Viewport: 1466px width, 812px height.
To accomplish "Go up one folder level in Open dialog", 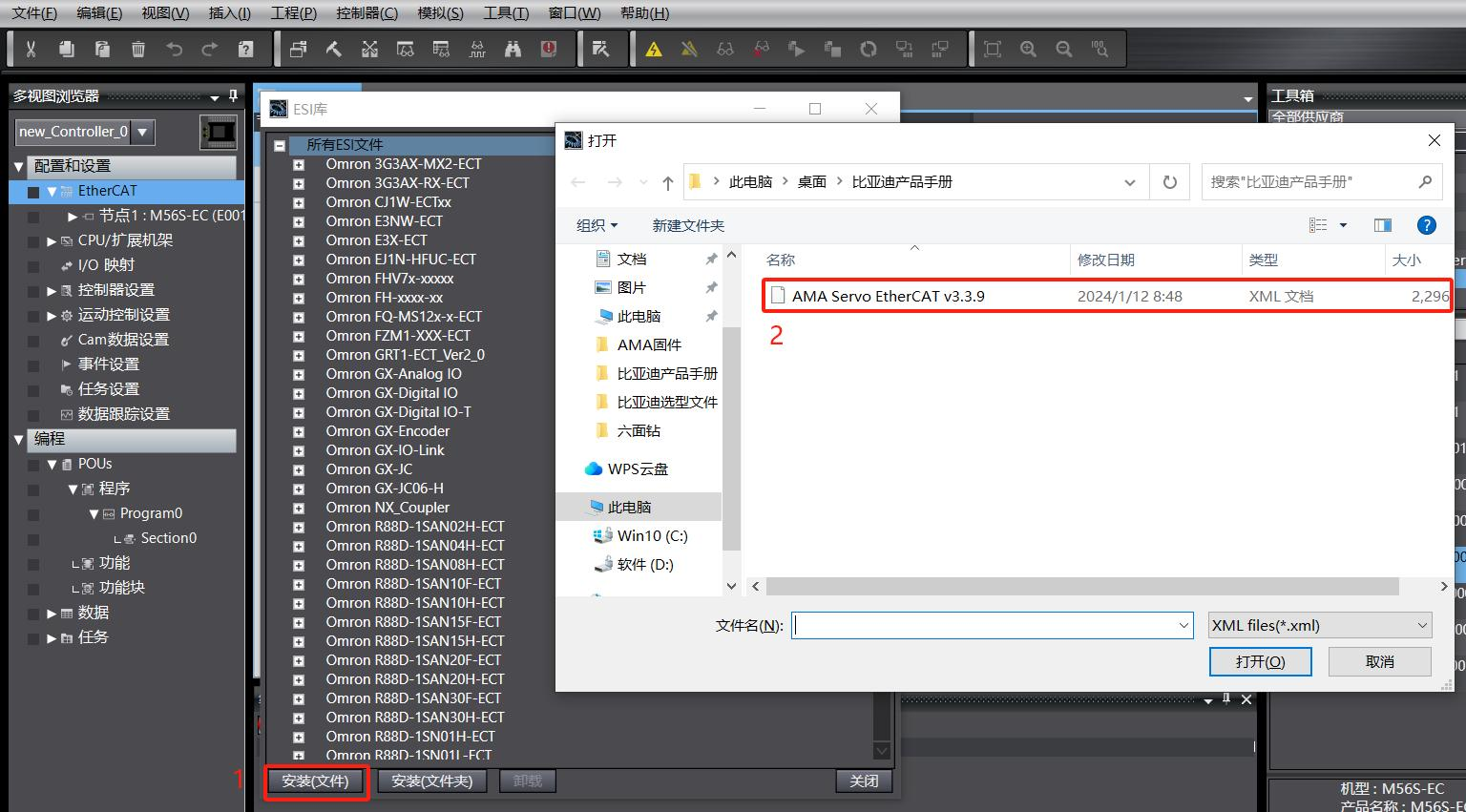I will tap(667, 182).
